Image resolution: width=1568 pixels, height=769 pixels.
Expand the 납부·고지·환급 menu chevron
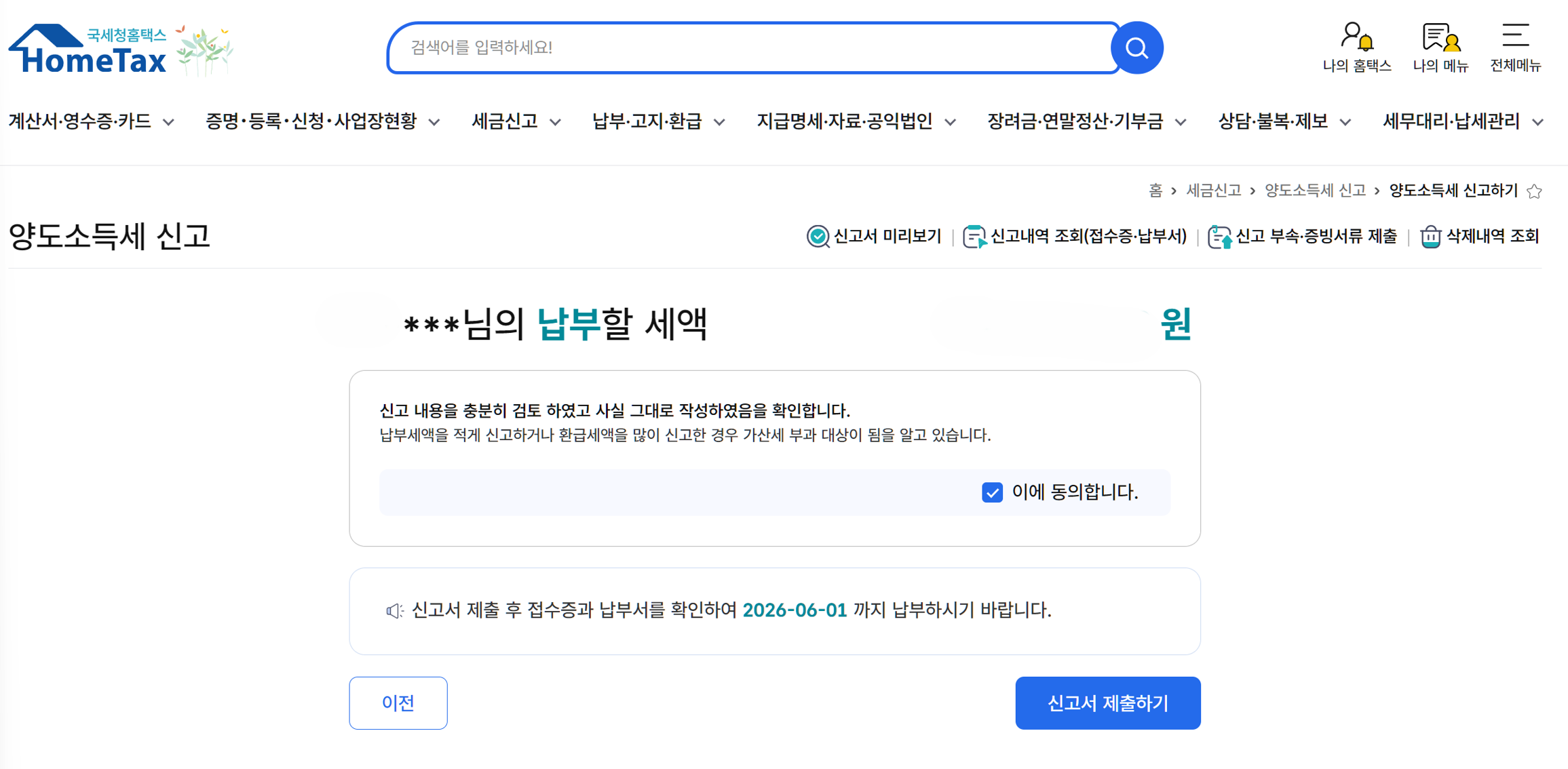coord(719,122)
